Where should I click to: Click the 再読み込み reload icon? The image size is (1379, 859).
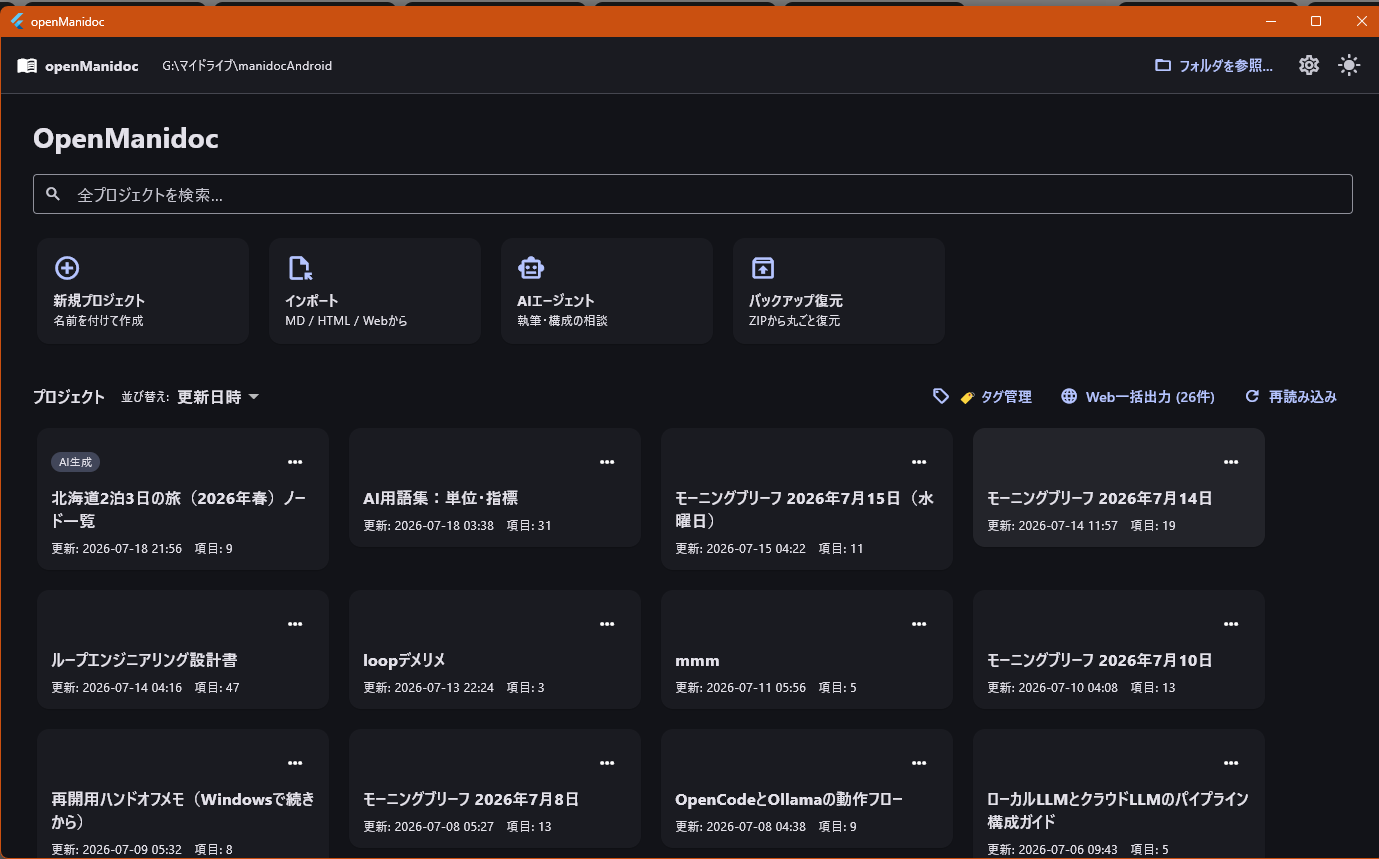coord(1252,397)
